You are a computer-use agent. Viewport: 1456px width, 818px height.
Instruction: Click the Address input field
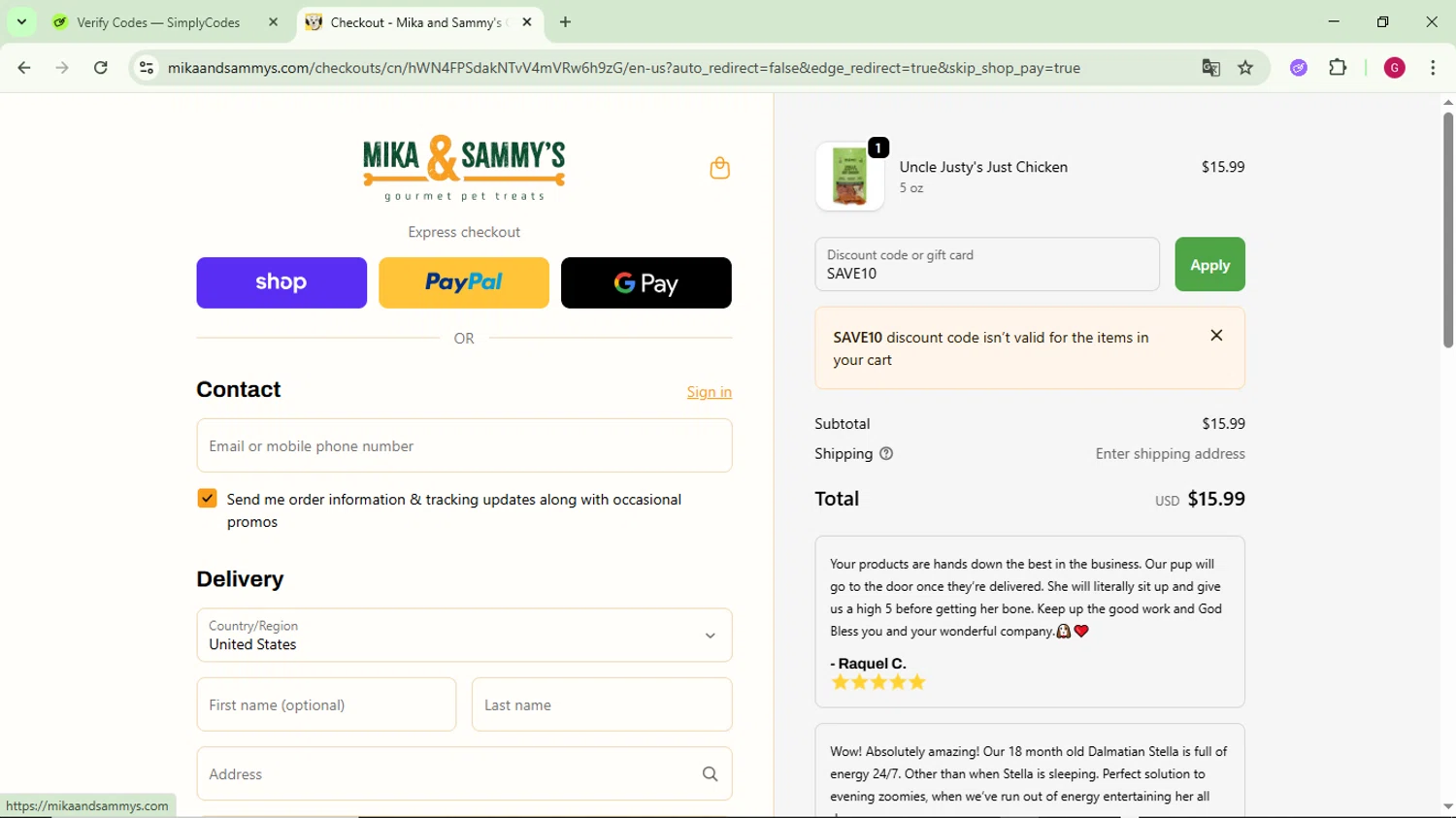pos(464,774)
